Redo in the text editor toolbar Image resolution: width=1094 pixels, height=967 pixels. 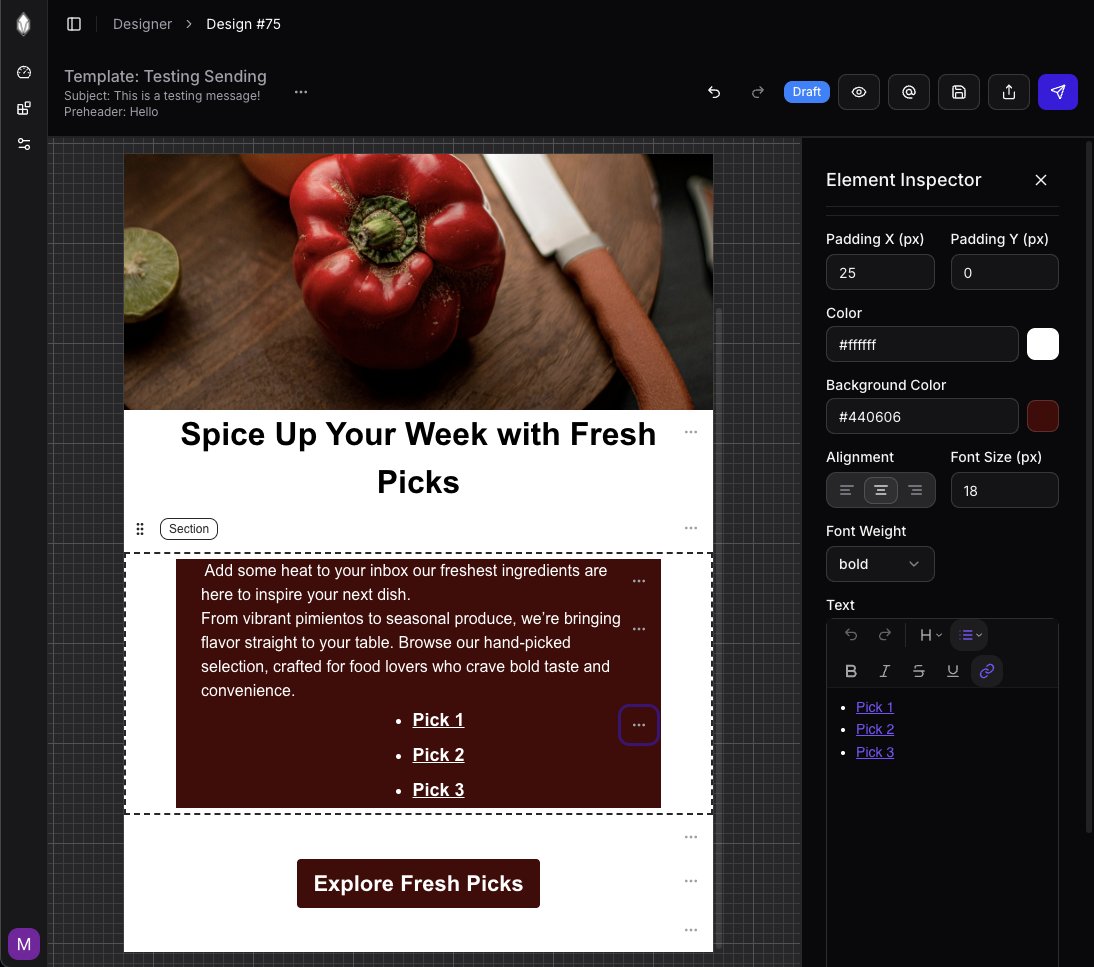pos(885,635)
